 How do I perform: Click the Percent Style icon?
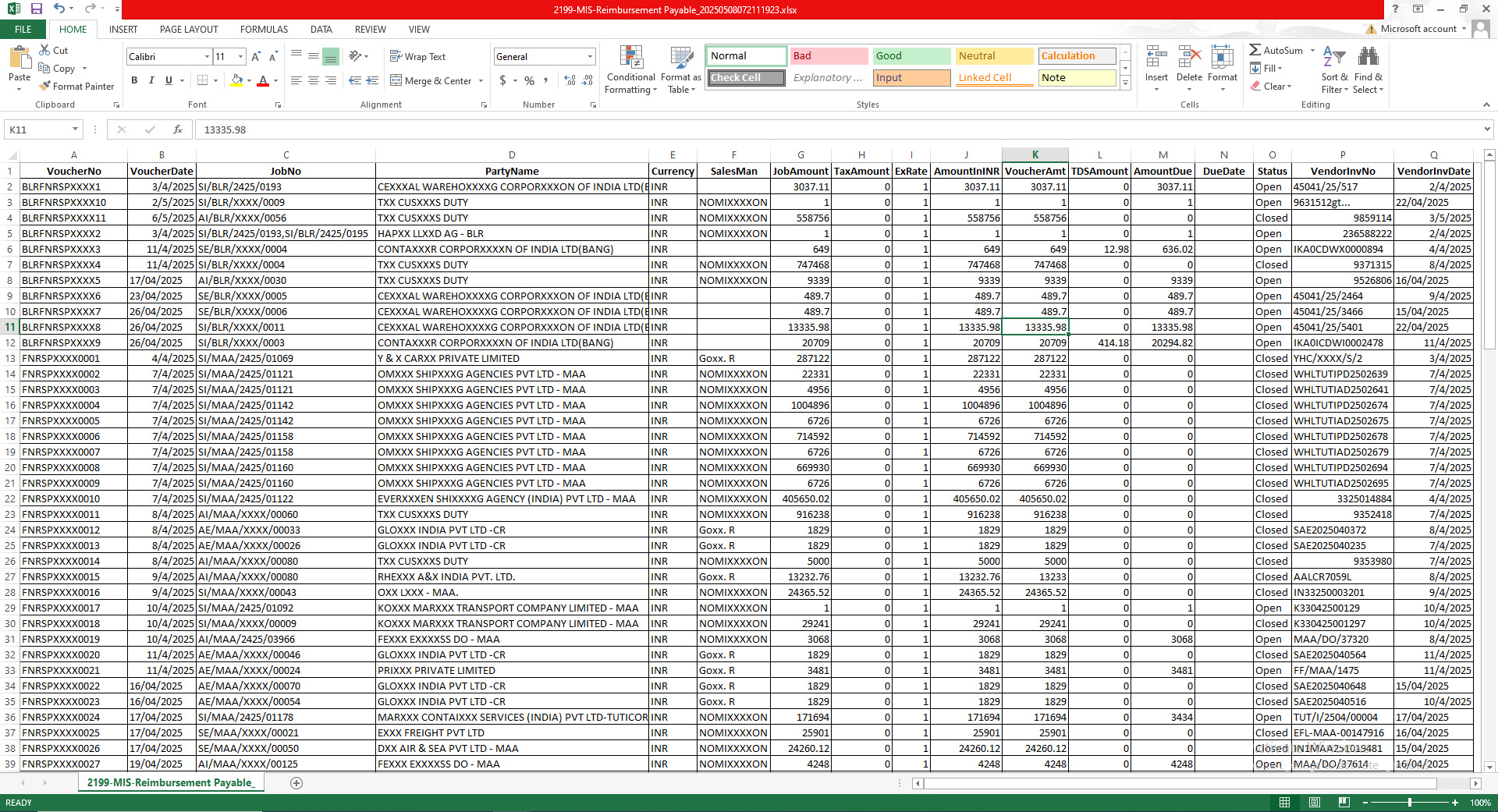pyautogui.click(x=529, y=80)
